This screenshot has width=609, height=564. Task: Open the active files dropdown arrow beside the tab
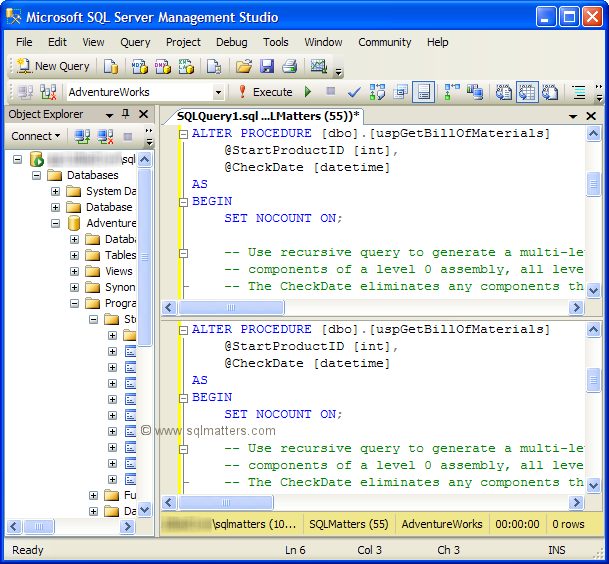pyautogui.click(x=572, y=116)
